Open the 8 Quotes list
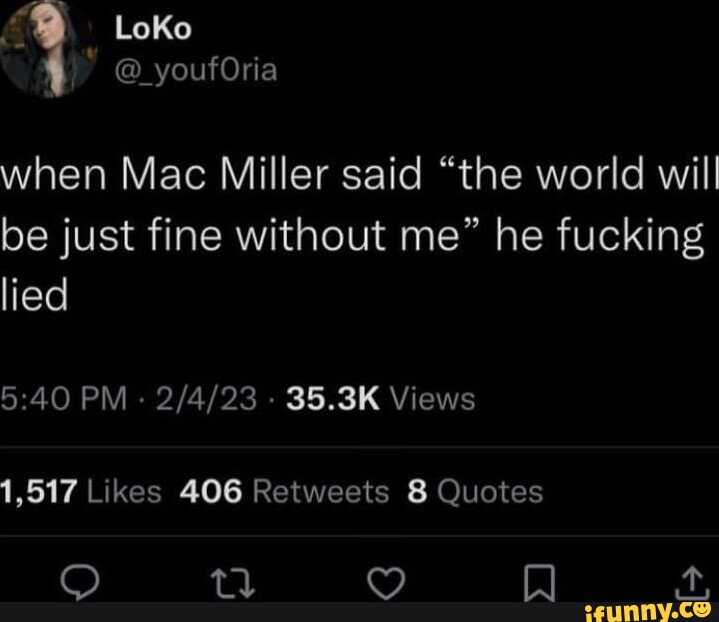 (x=475, y=492)
